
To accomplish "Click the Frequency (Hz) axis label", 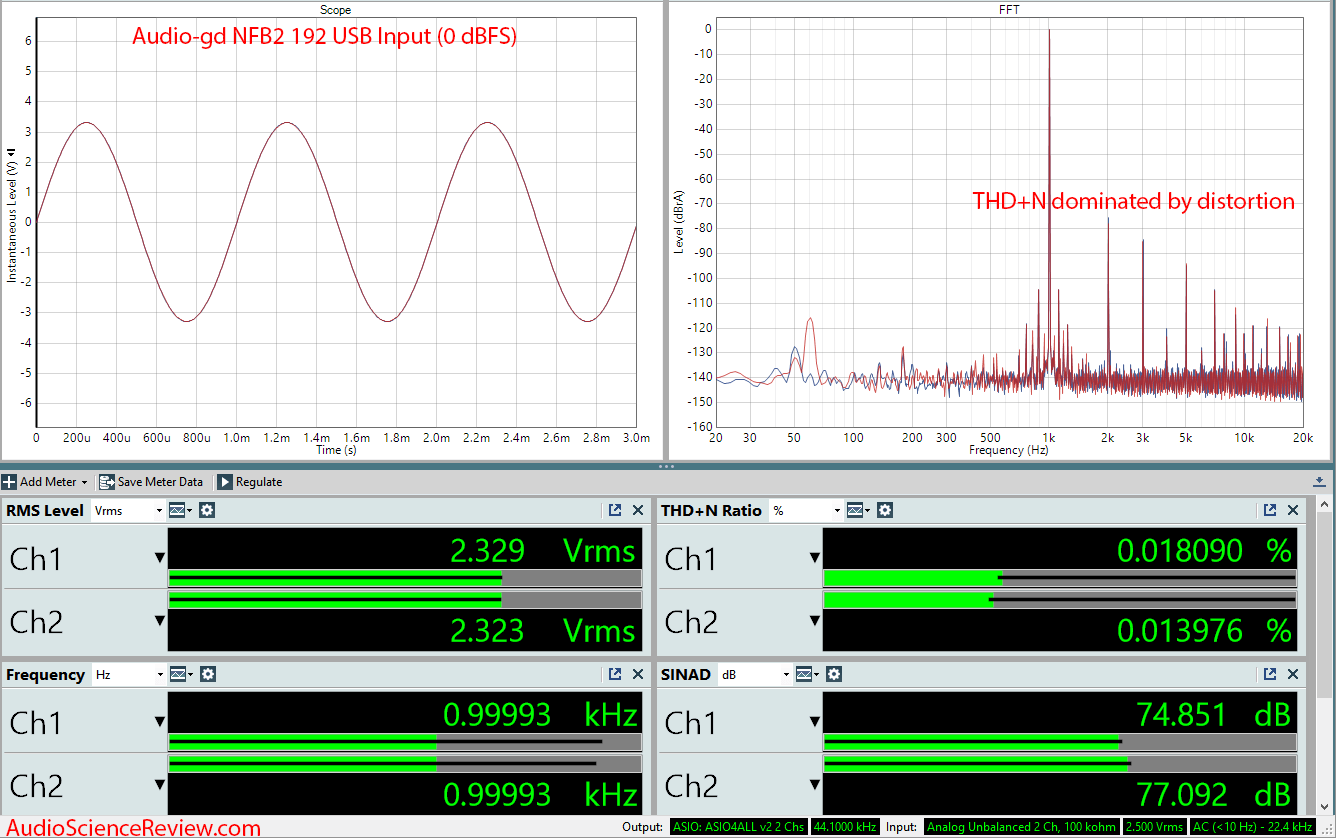I will click(x=1009, y=450).
